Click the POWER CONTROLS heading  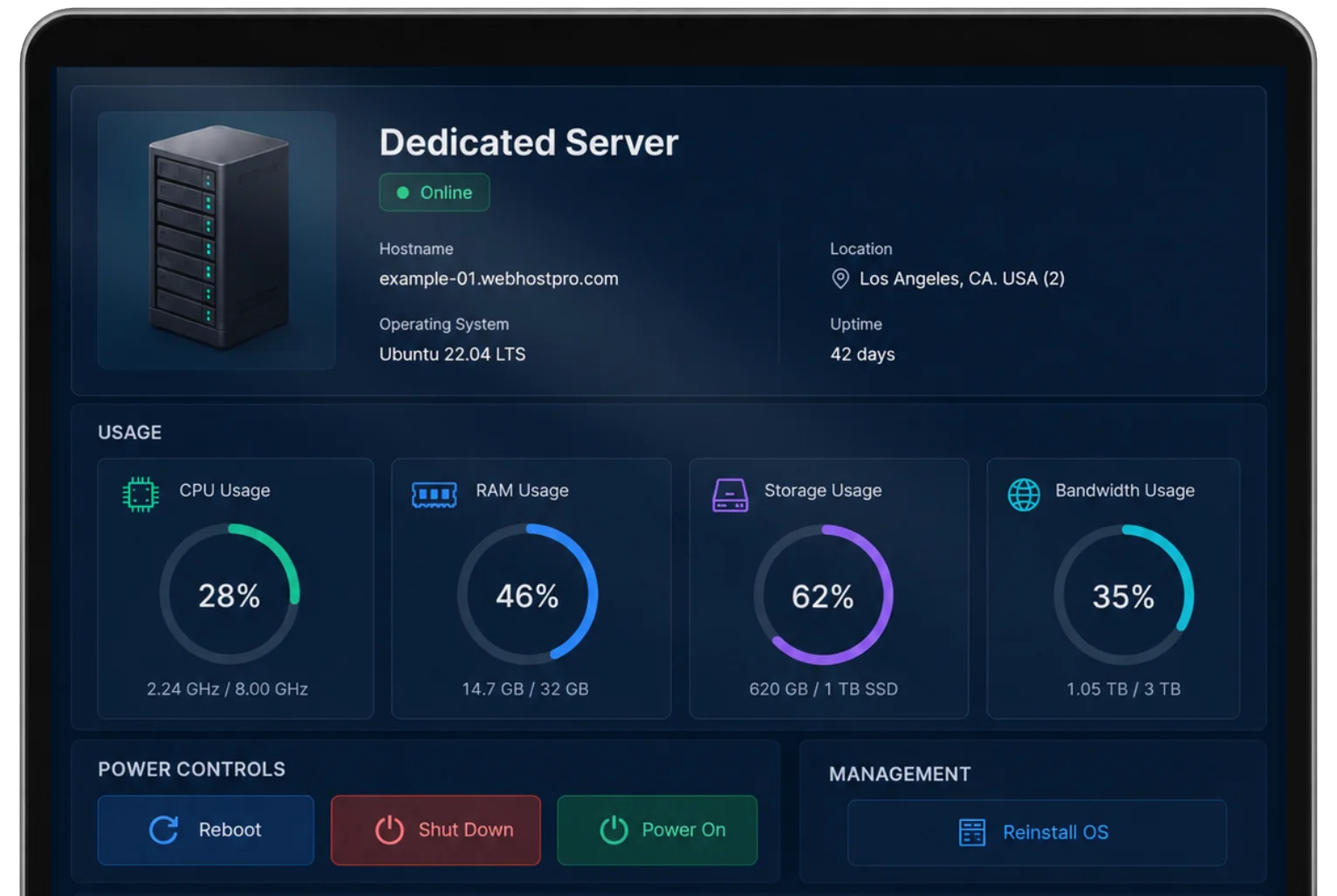191,769
